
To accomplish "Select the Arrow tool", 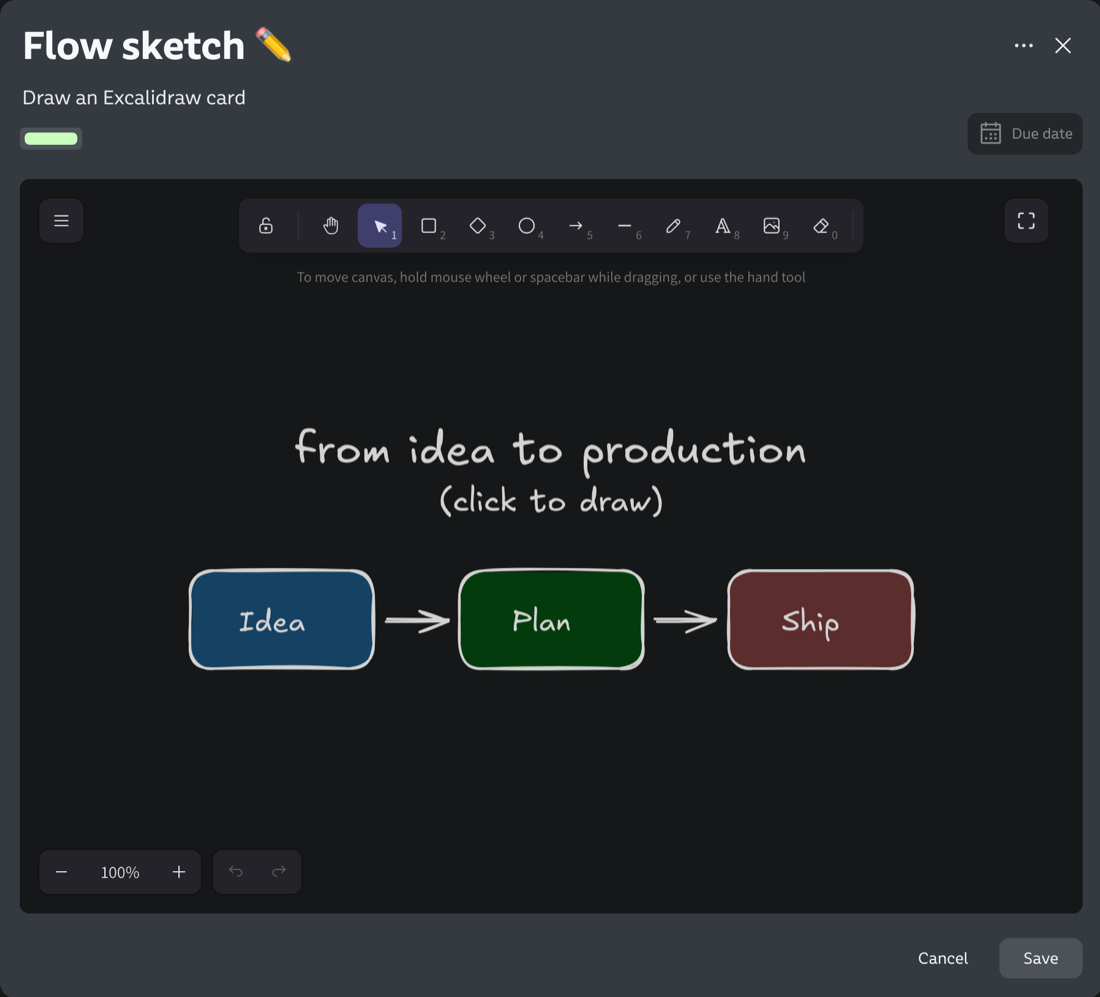I will (x=576, y=226).
